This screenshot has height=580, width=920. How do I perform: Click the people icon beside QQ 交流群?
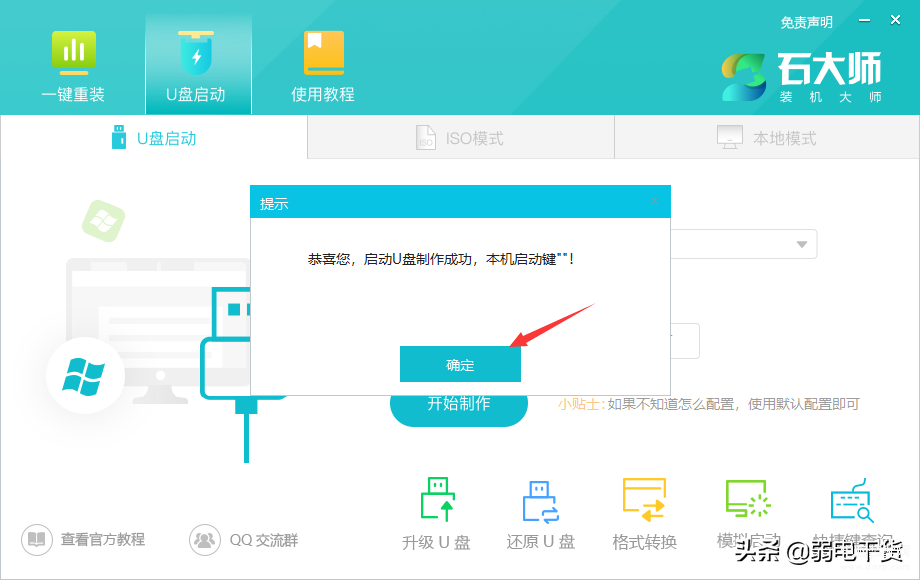pos(205,540)
